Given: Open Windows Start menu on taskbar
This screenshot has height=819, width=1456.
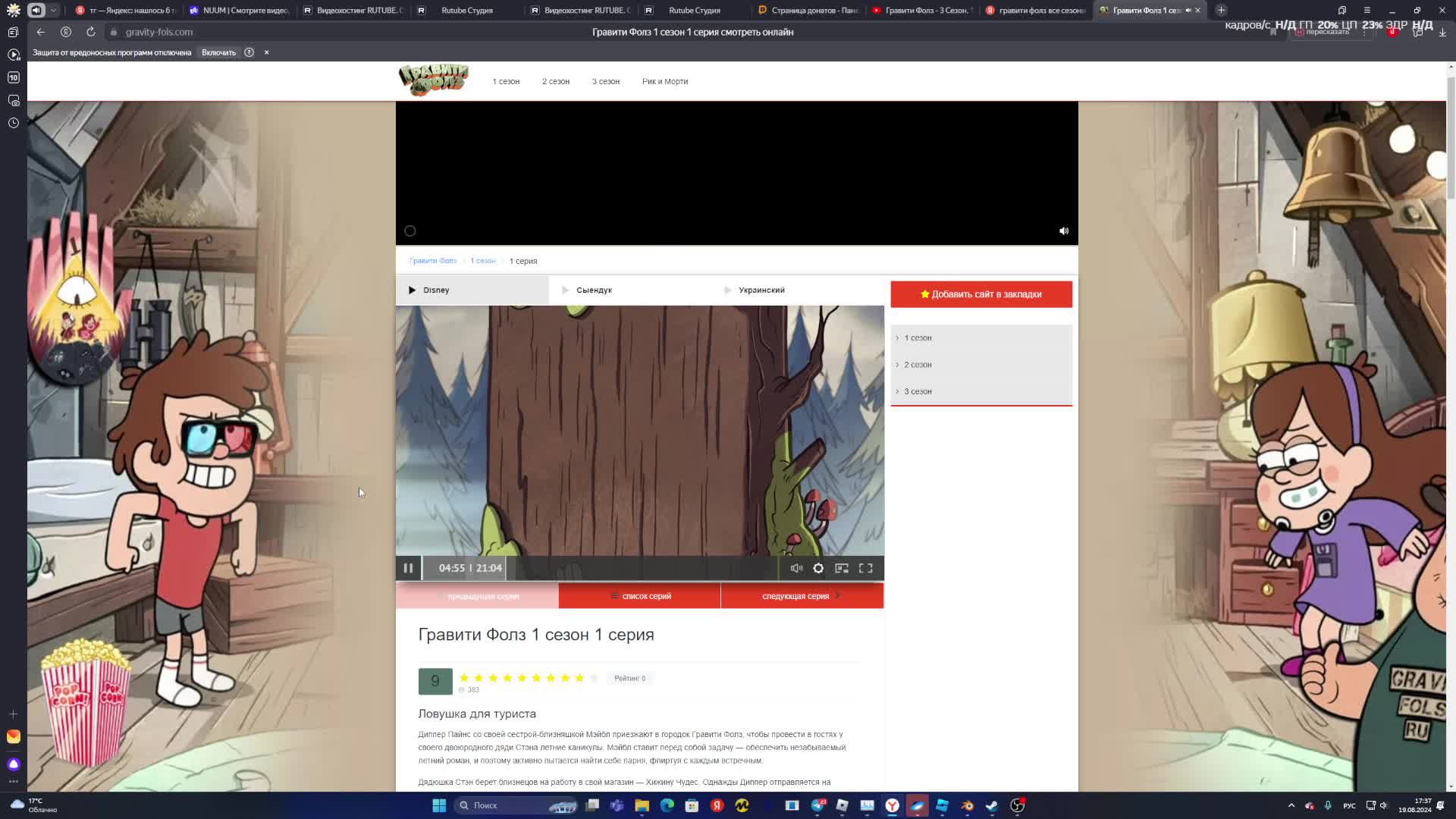Looking at the screenshot, I should click(439, 805).
